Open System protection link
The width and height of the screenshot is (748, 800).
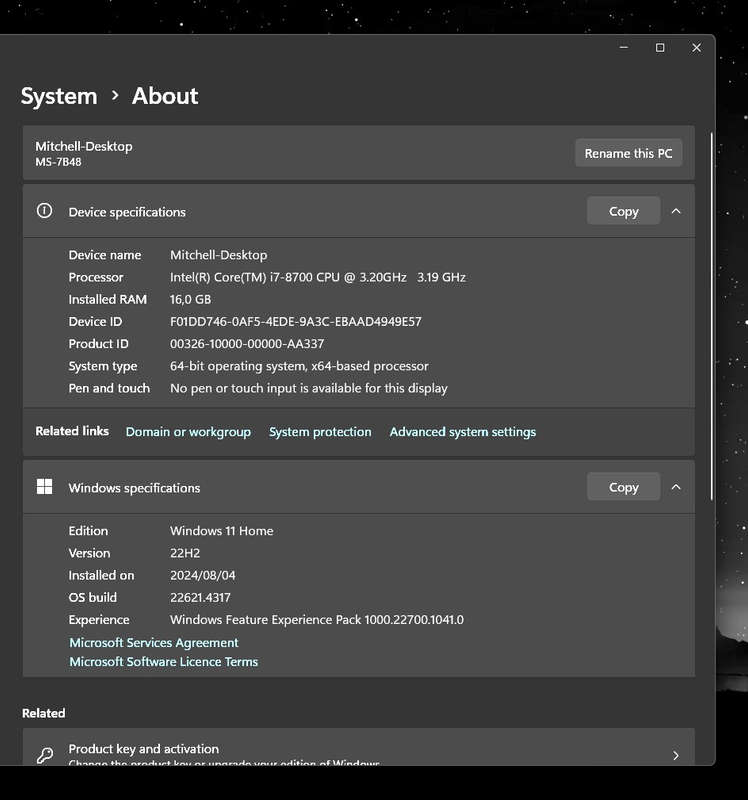tap(320, 432)
